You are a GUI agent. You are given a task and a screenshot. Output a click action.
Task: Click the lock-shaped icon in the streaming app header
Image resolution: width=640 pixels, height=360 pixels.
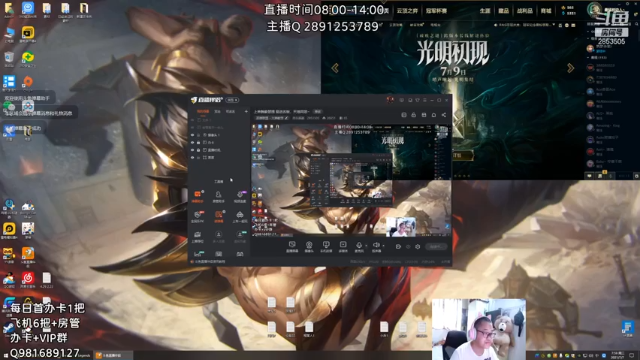413,115
